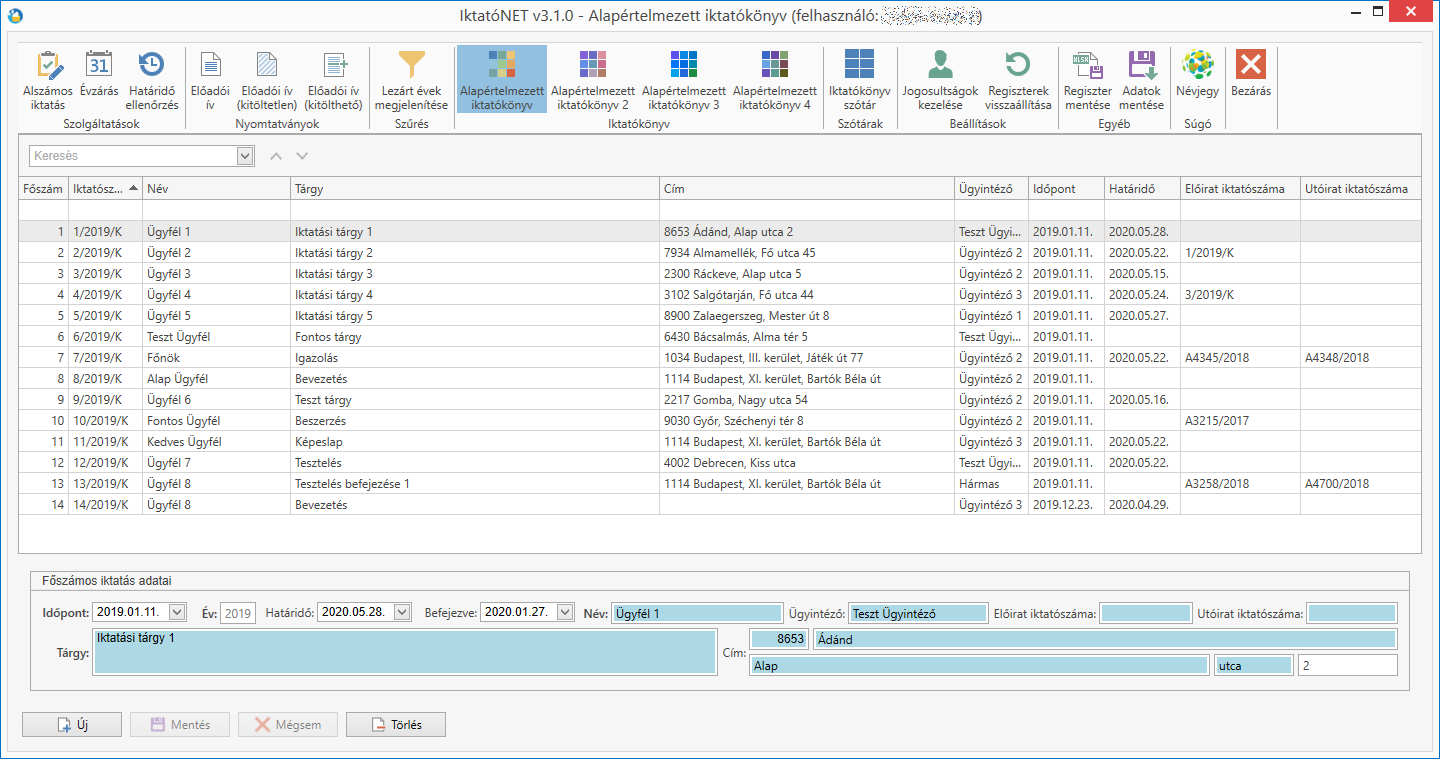
Task: Switch to Alapértelmezett iktatókönyv 2
Action: 593,80
